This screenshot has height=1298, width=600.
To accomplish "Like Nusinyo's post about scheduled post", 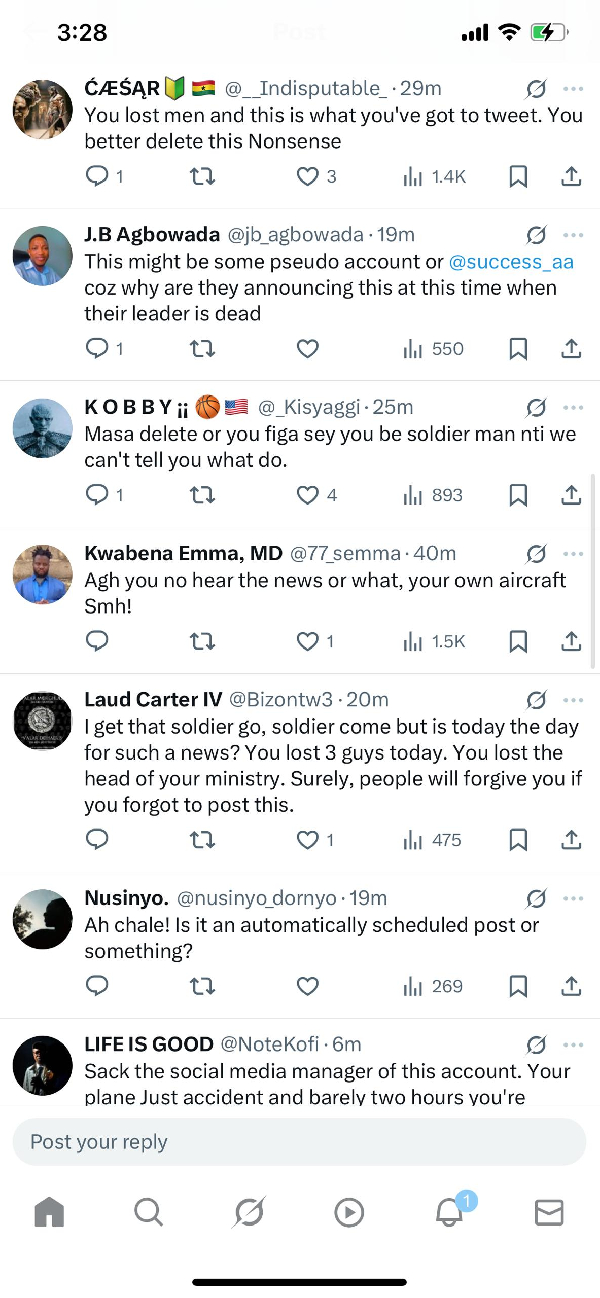I will pos(308,987).
